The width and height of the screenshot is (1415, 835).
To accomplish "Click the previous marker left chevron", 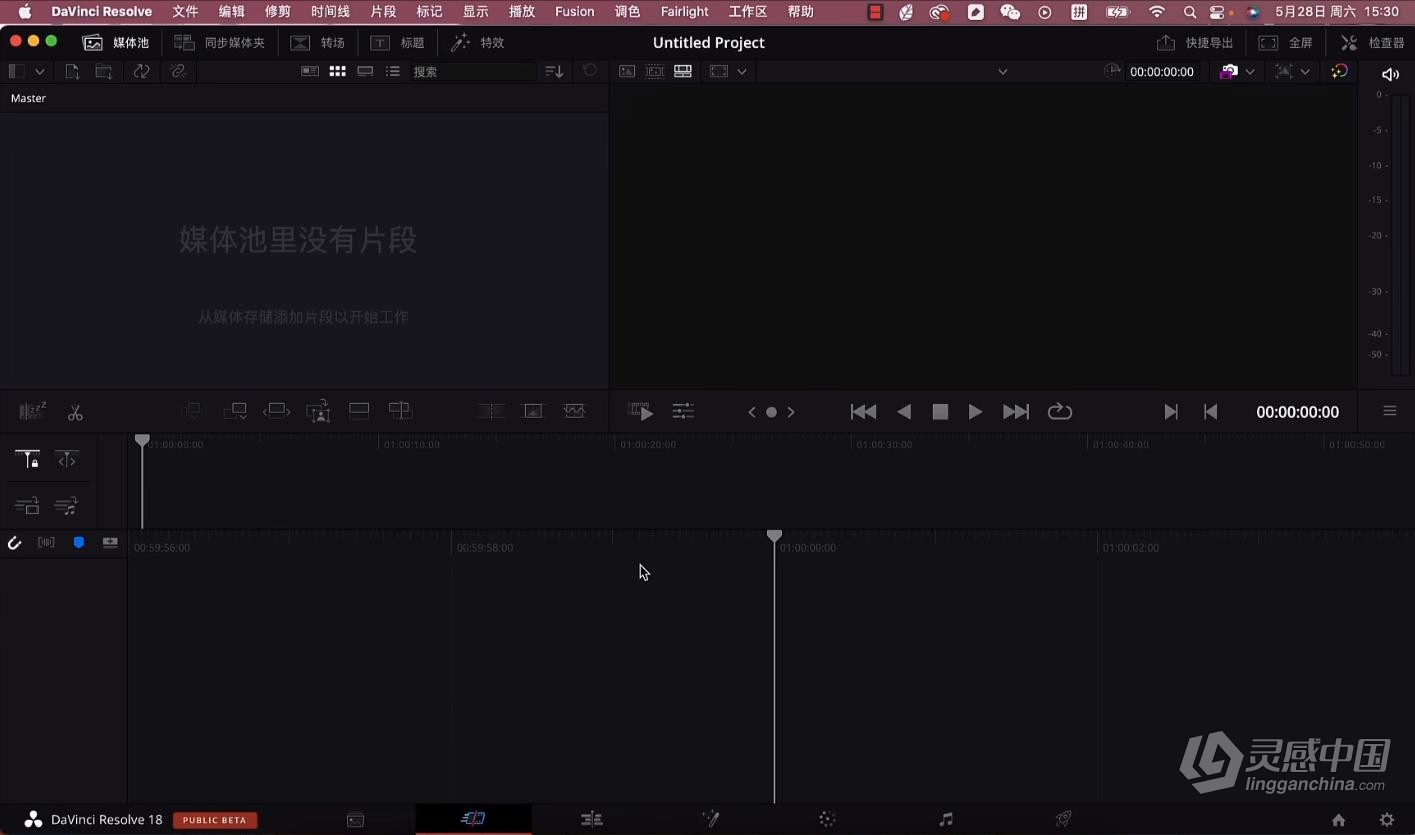I will pos(752,412).
